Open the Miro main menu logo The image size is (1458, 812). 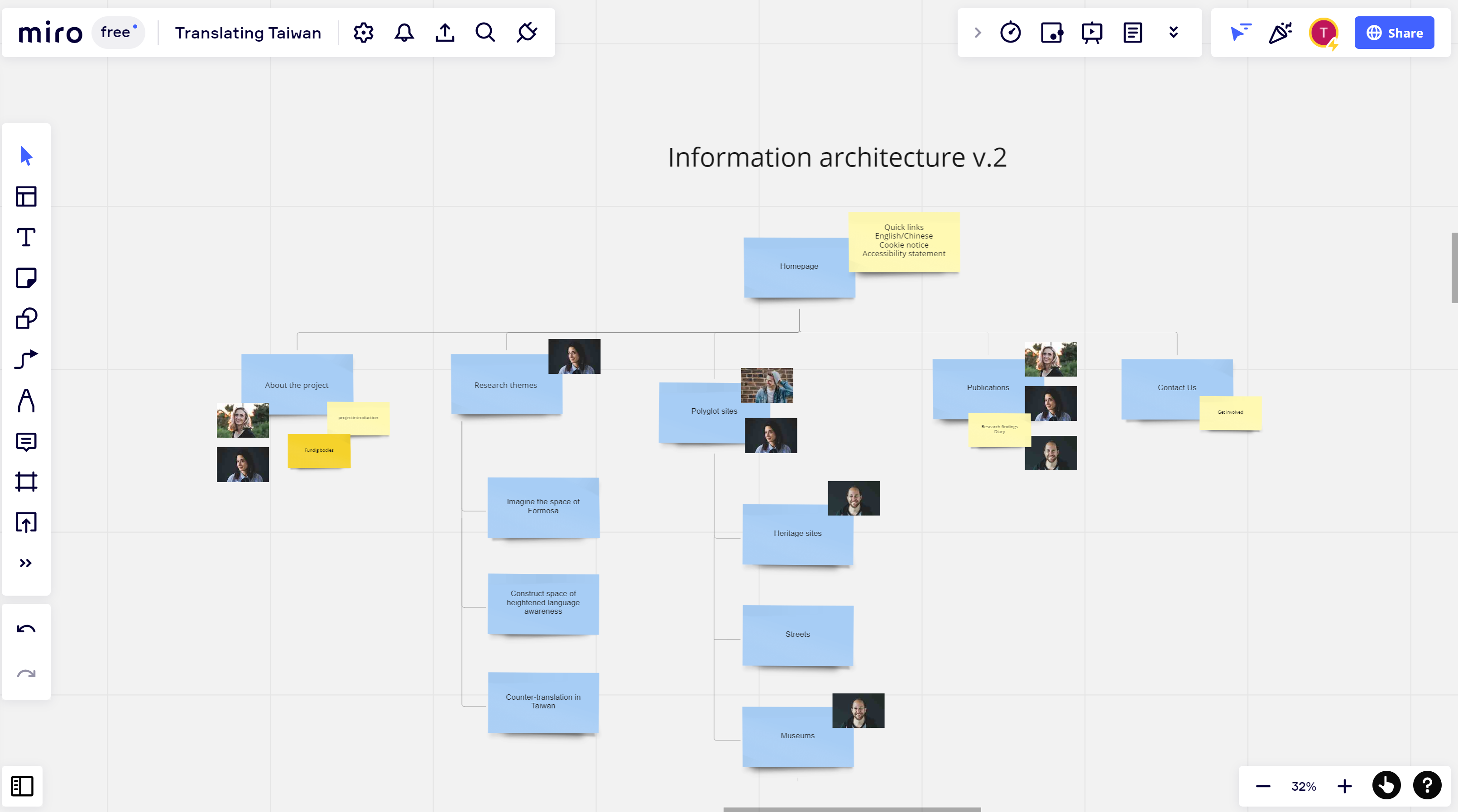tap(50, 33)
